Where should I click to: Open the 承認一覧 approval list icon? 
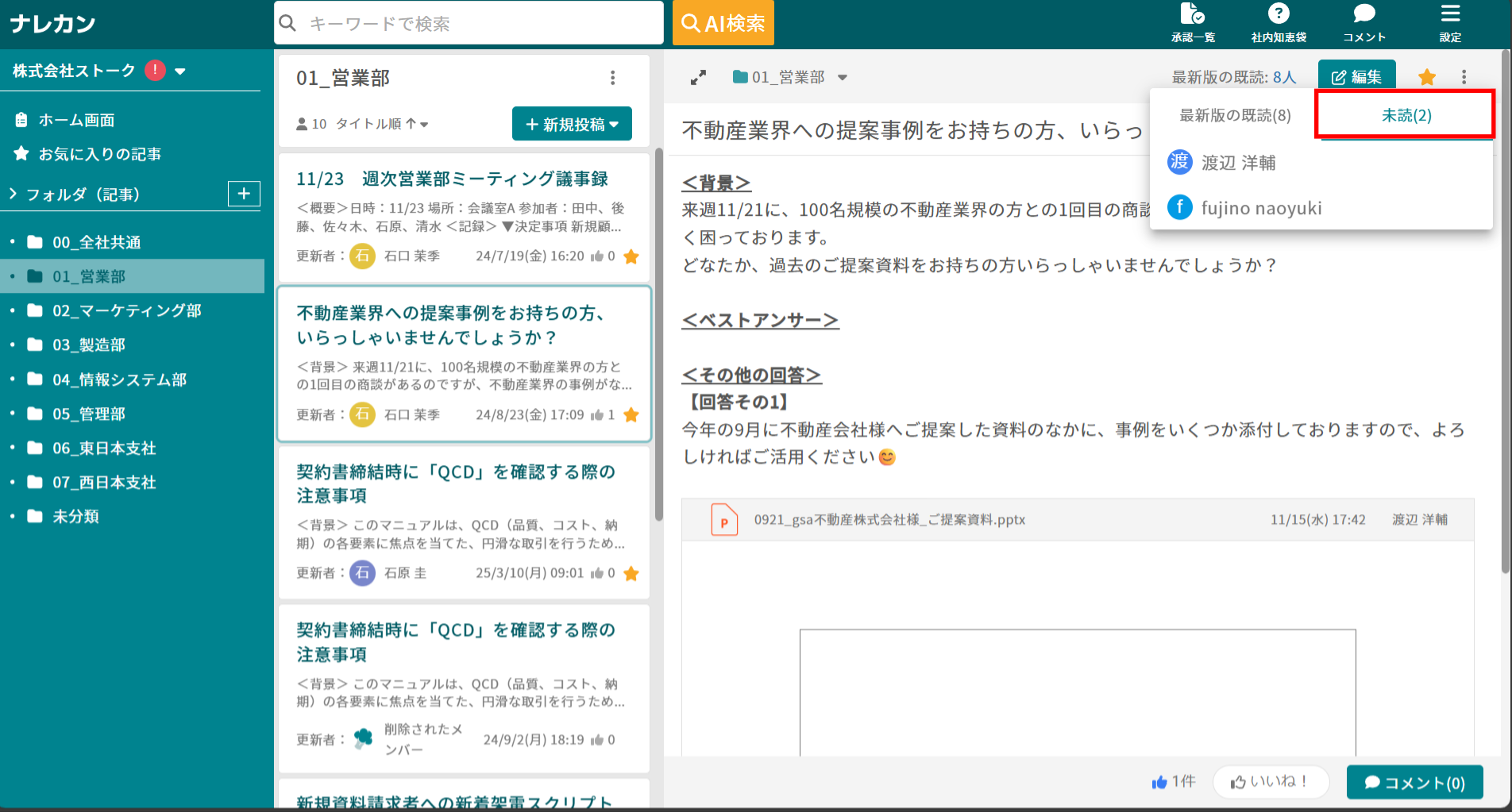tap(1193, 21)
